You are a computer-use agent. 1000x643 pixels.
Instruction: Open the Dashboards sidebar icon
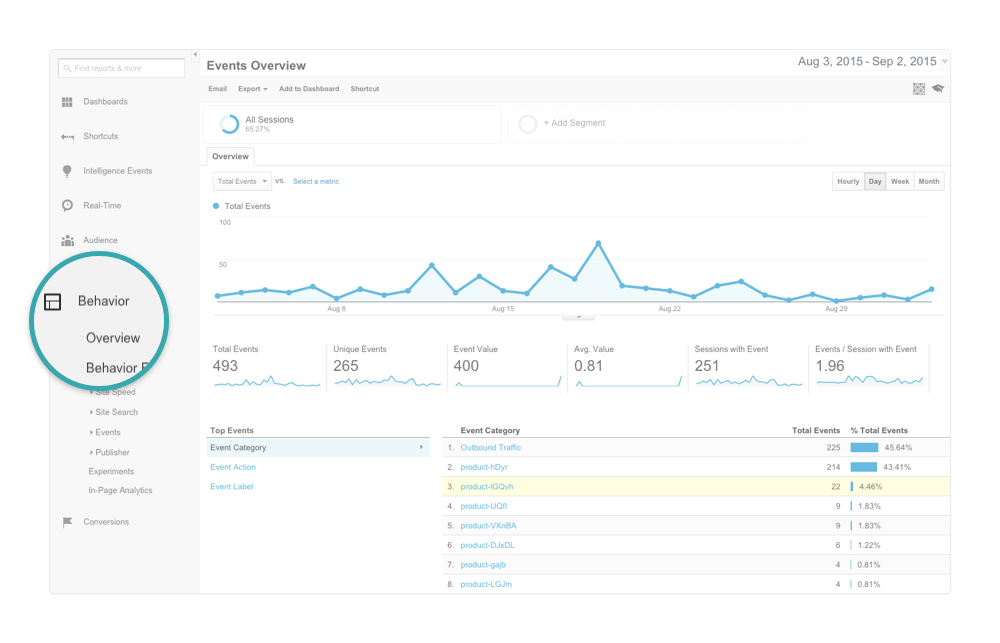[67, 102]
